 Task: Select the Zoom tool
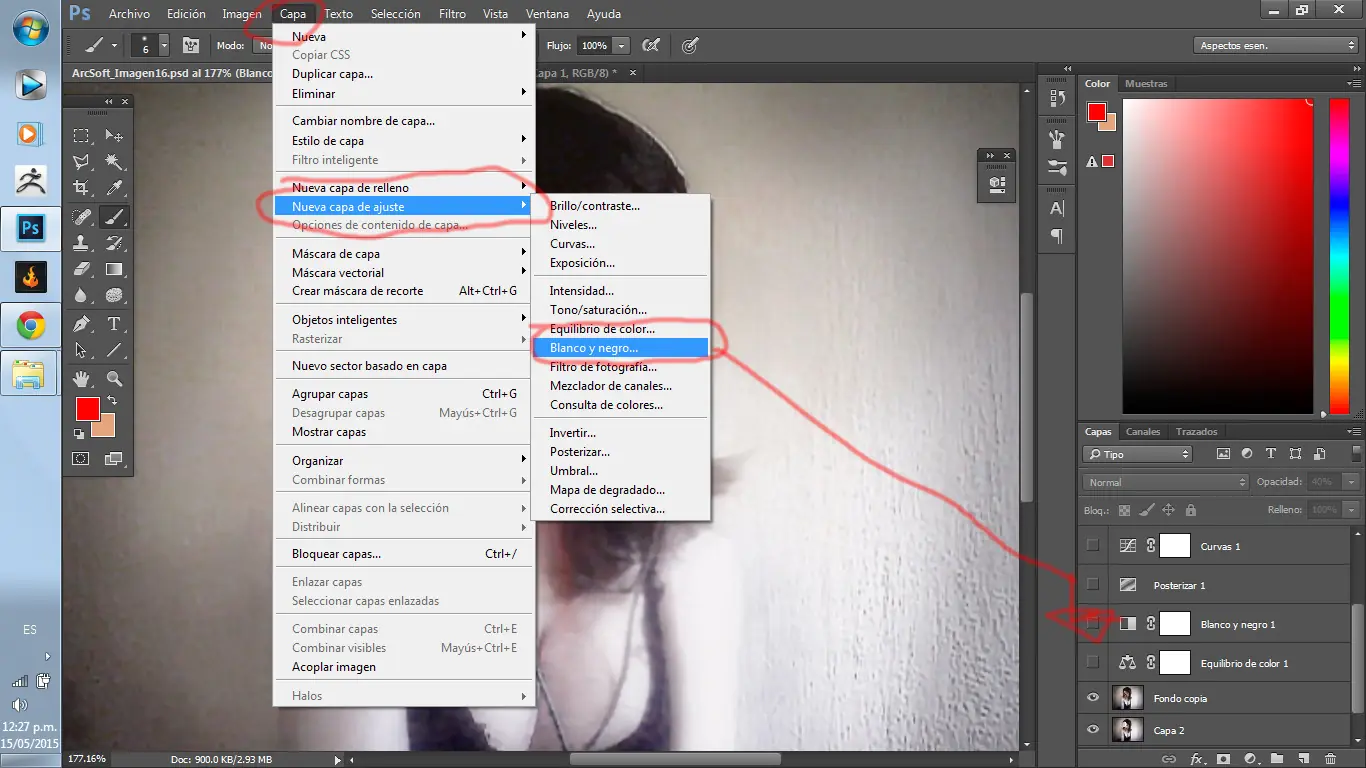[x=113, y=379]
